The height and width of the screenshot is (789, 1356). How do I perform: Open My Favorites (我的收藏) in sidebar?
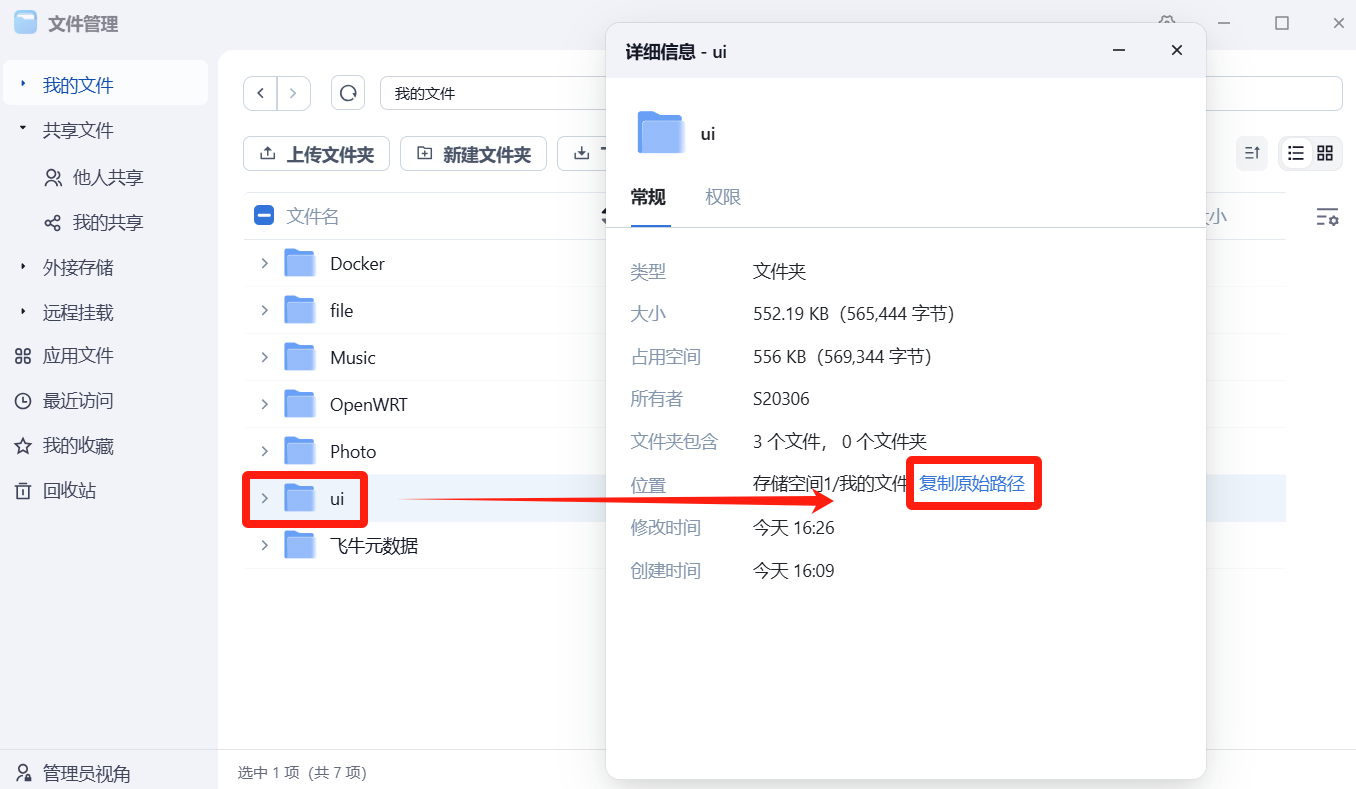coord(77,446)
